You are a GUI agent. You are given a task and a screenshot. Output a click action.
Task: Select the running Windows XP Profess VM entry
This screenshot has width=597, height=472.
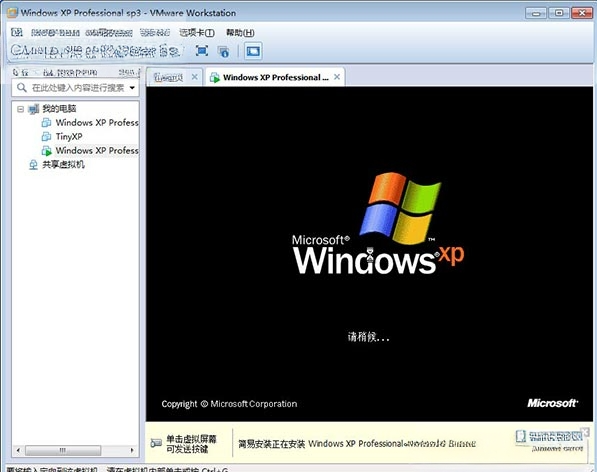tap(90, 150)
